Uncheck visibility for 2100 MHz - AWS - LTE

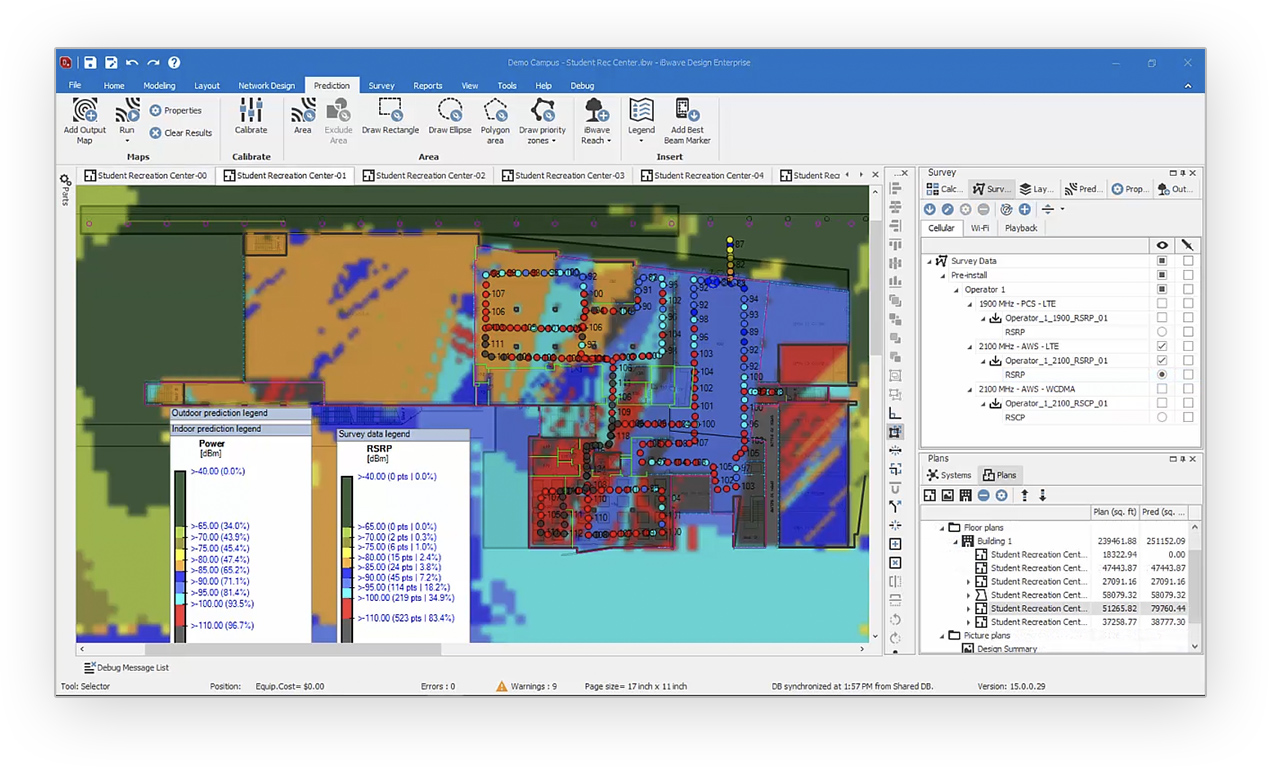tap(1162, 346)
